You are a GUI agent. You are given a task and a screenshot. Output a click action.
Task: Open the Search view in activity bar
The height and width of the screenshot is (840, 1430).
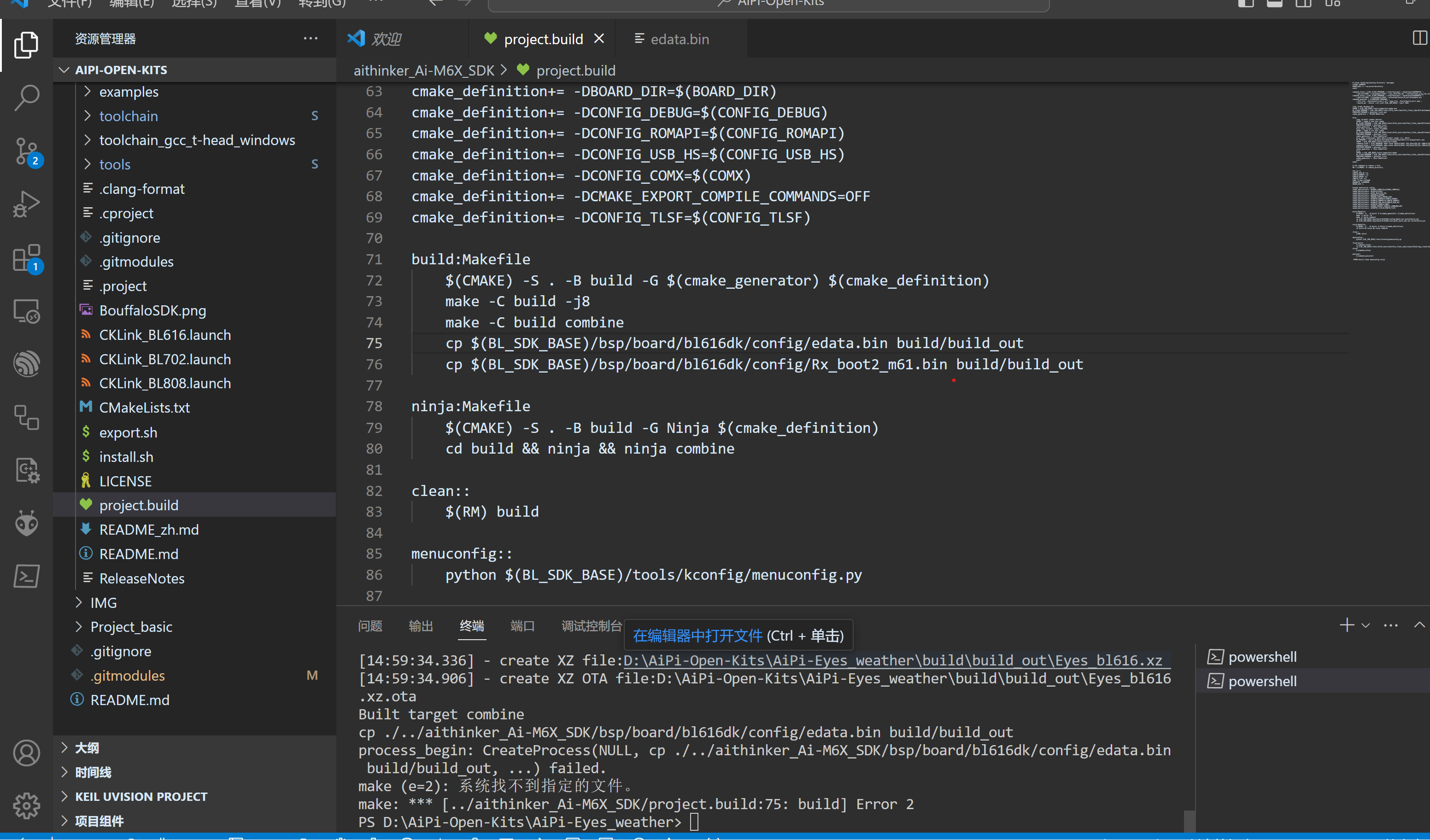26,98
